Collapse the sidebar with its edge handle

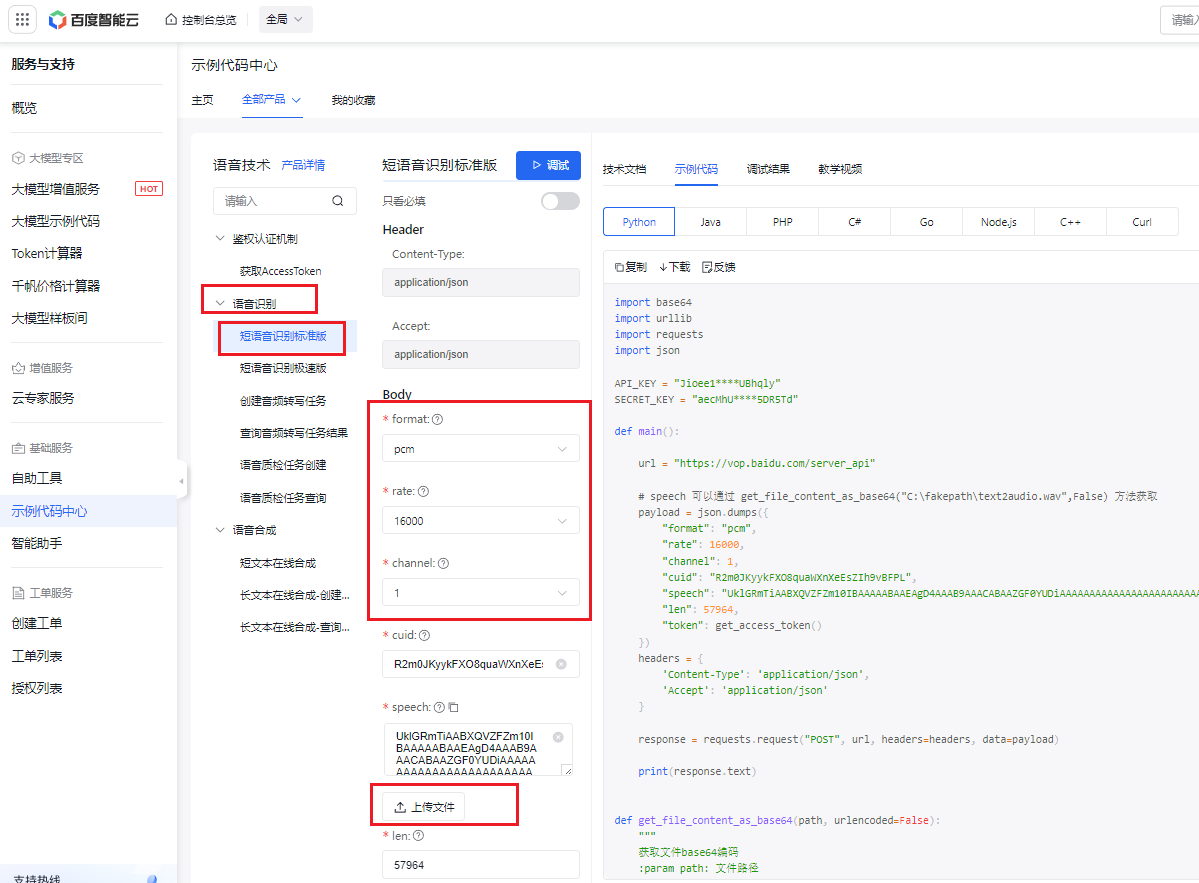click(181, 481)
